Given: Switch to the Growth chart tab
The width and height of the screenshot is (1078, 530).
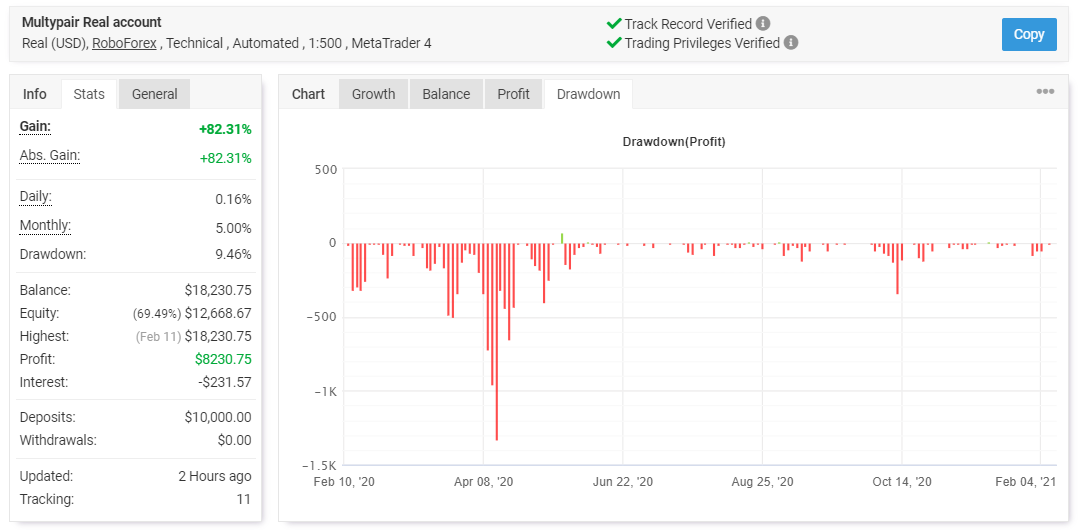Looking at the screenshot, I should pyautogui.click(x=373, y=94).
